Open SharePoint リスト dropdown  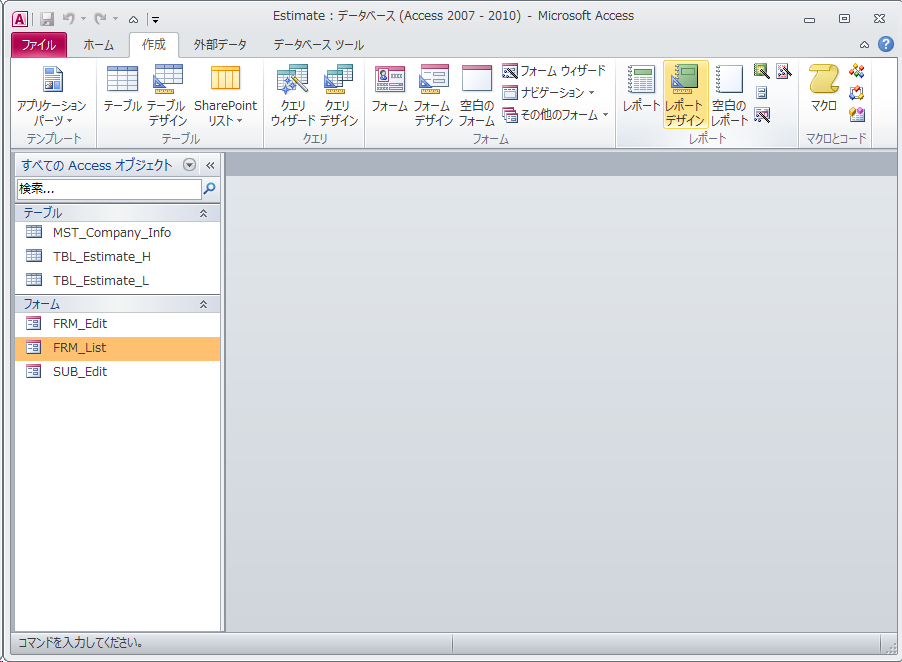pos(226,95)
